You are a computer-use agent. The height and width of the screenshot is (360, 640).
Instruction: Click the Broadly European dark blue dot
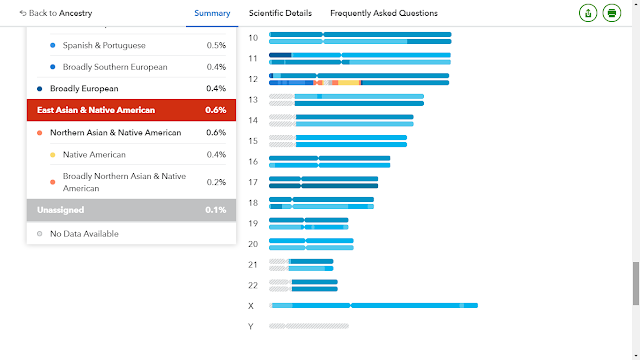pos(40,89)
